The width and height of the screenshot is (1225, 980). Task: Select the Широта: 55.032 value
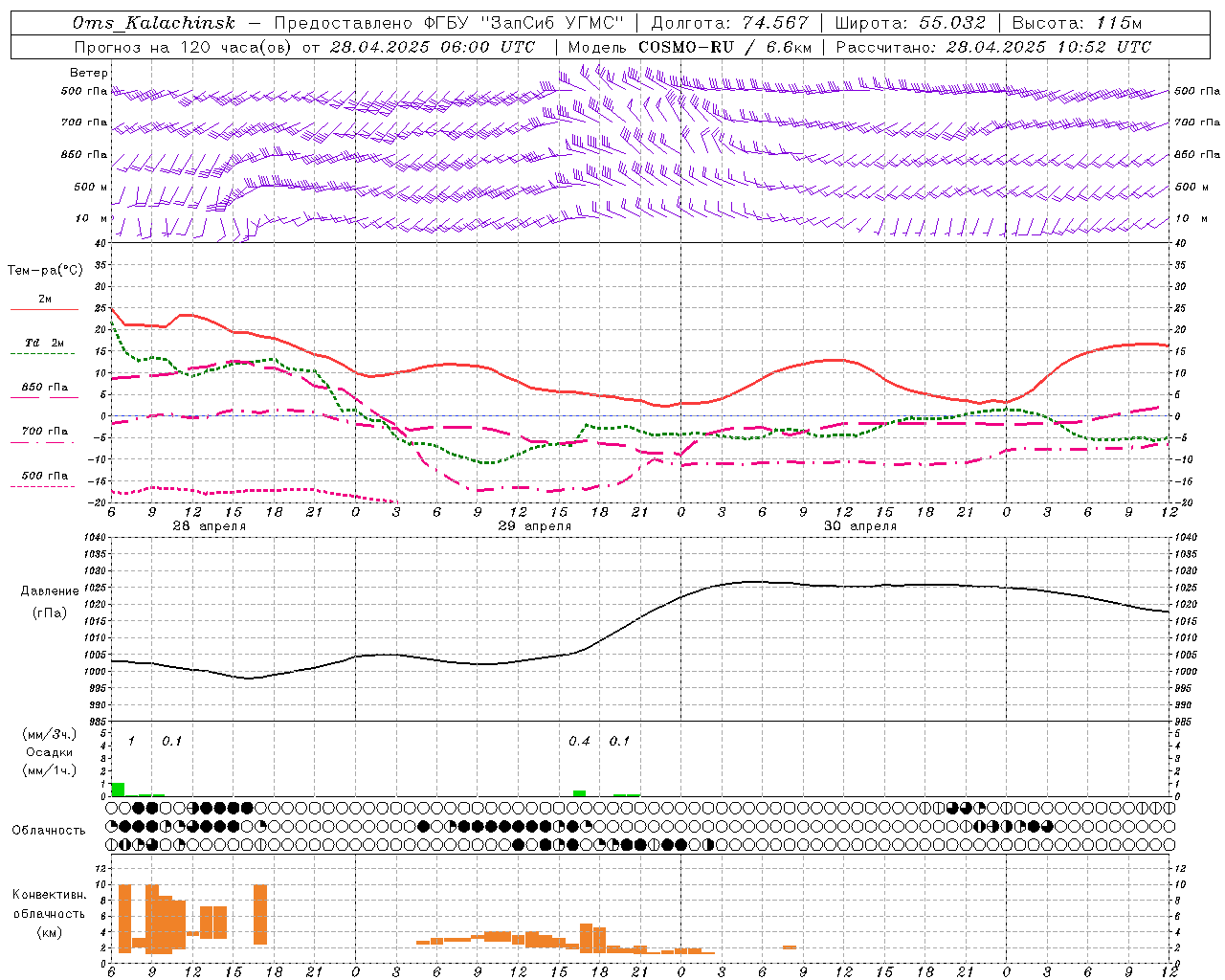point(910,23)
